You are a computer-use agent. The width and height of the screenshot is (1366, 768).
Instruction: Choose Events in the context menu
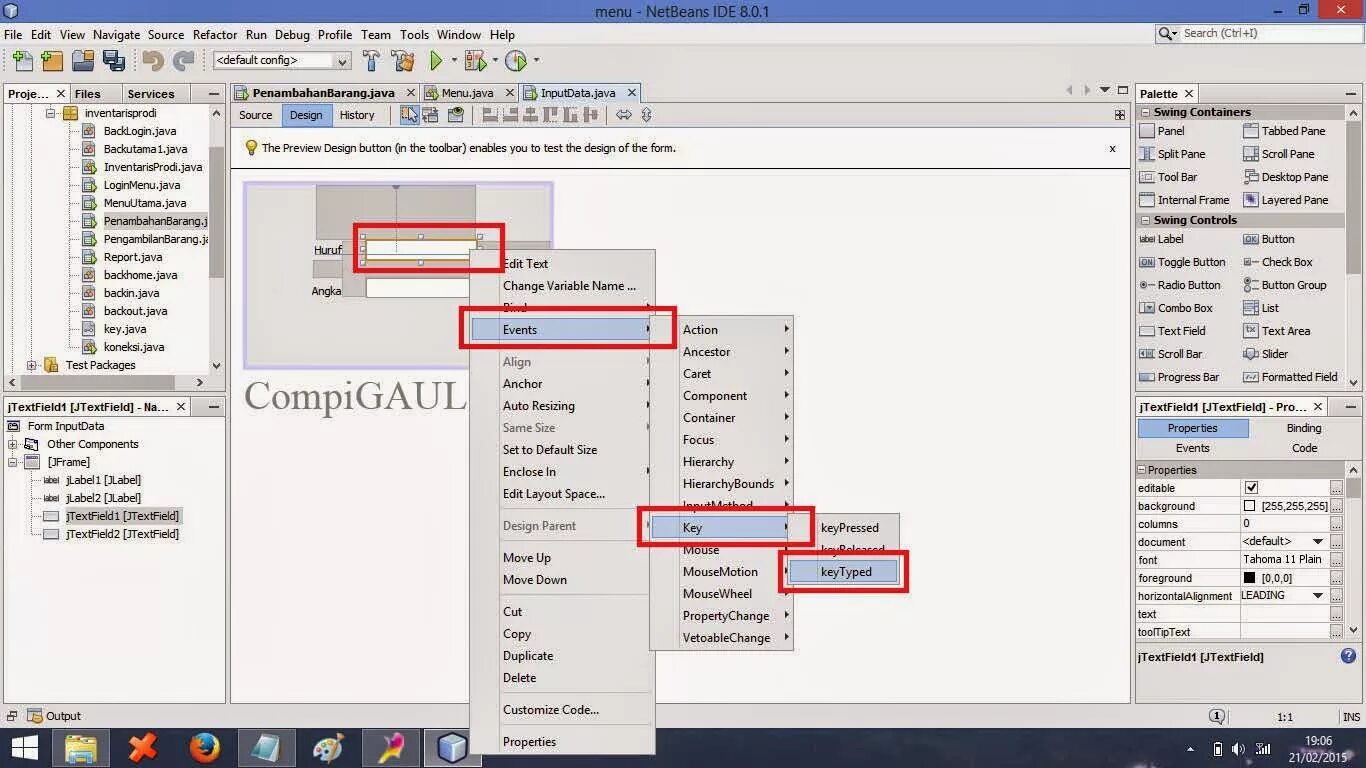tap(561, 330)
